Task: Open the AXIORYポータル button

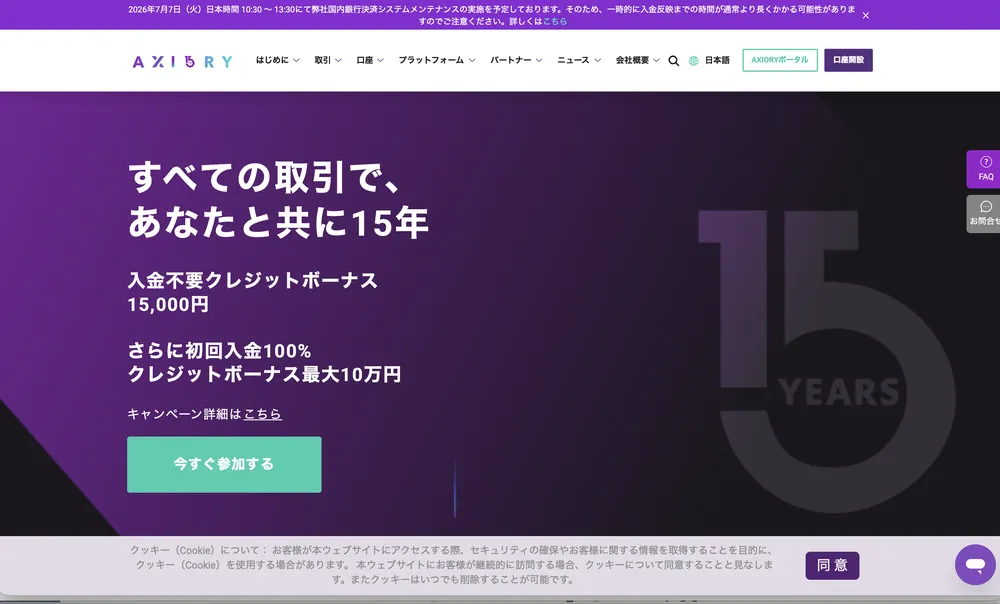Action: pyautogui.click(x=780, y=60)
